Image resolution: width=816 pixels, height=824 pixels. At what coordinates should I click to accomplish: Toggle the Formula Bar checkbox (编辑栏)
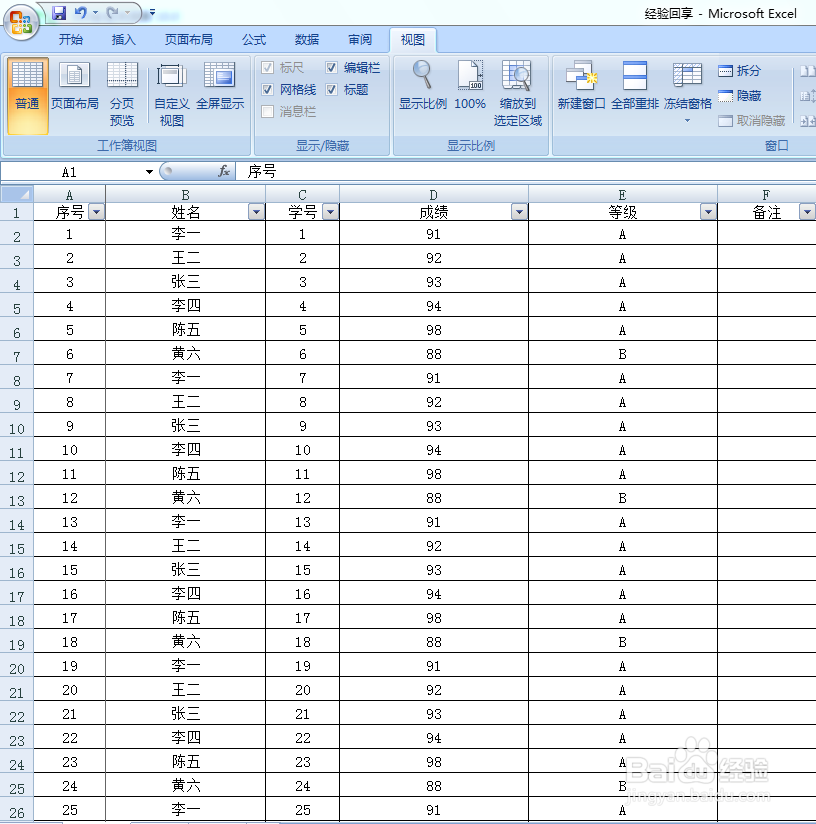point(332,68)
